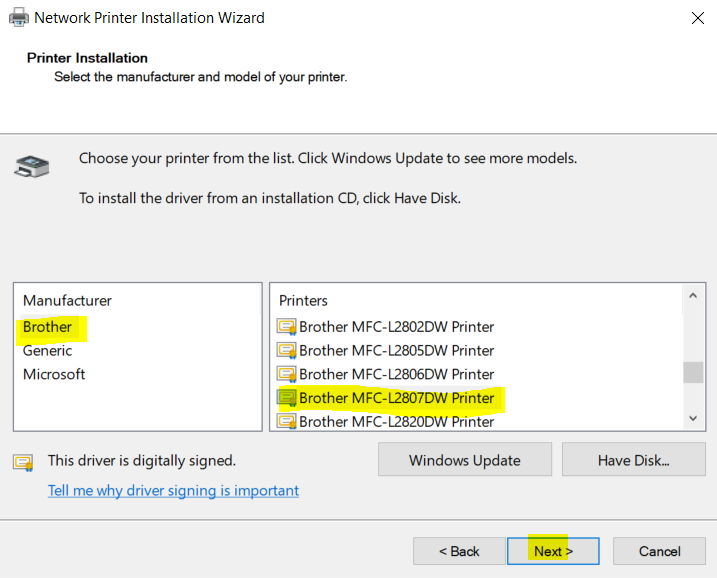The height and width of the screenshot is (578, 717).
Task: Click the Printers list scrollbar thumb
Action: [693, 372]
